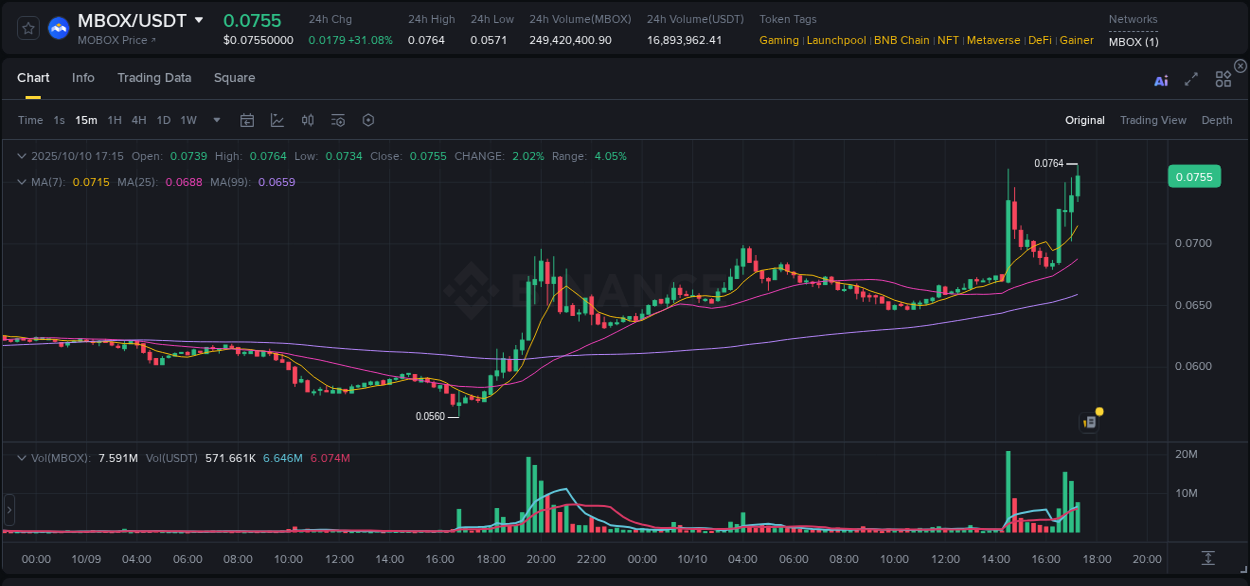Open the AI analysis assistant

pyautogui.click(x=1160, y=81)
